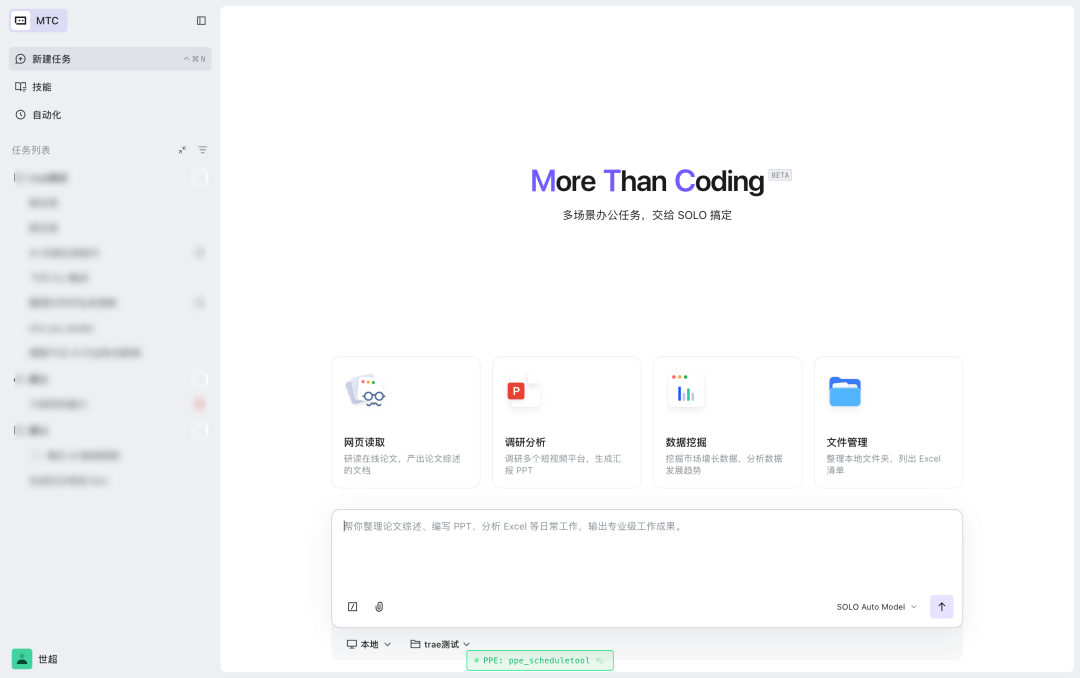The height and width of the screenshot is (678, 1080).
Task: Click the blue folder icon
Action: click(x=845, y=391)
